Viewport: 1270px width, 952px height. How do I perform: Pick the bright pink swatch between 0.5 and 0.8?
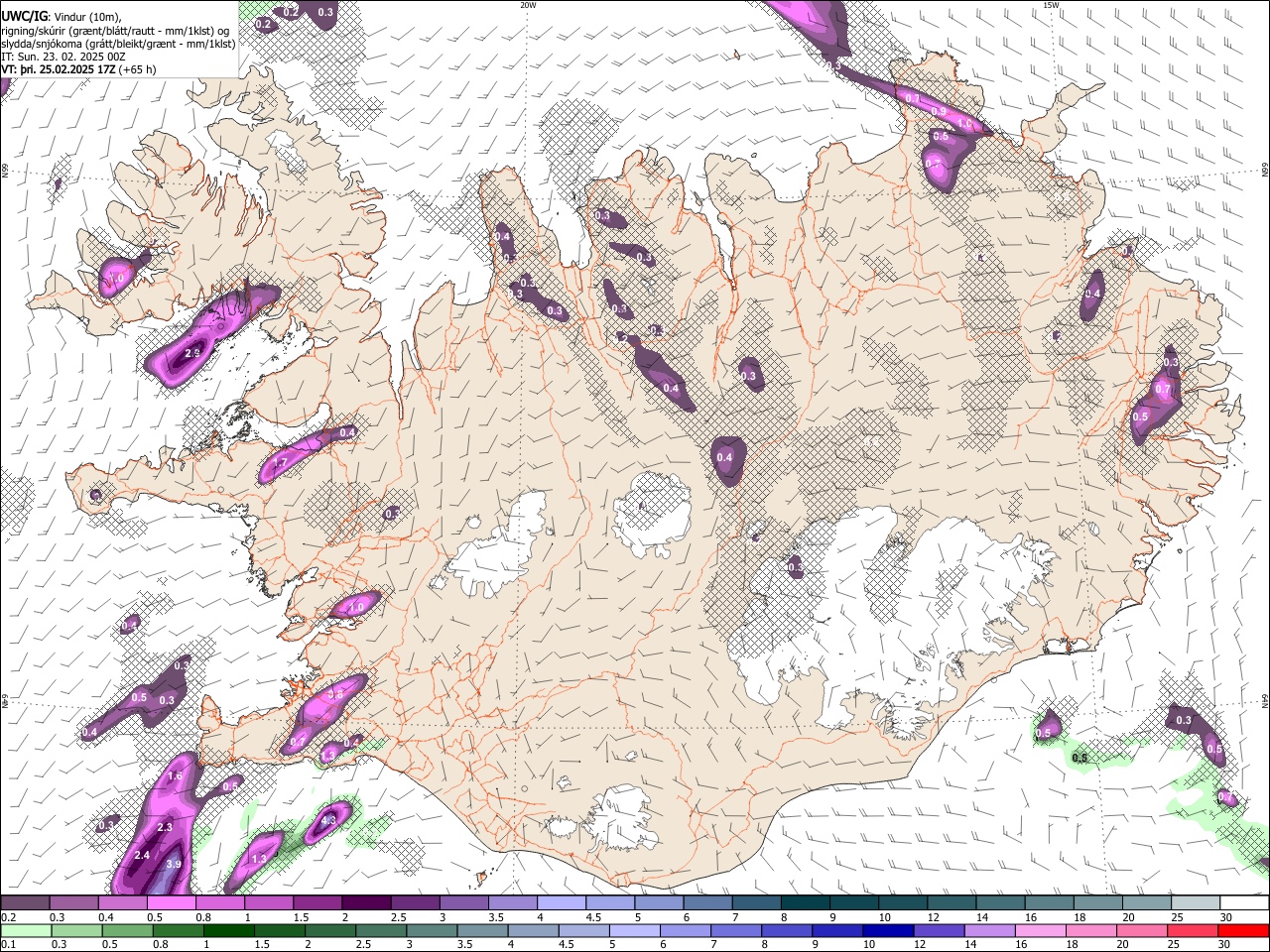coord(172,903)
